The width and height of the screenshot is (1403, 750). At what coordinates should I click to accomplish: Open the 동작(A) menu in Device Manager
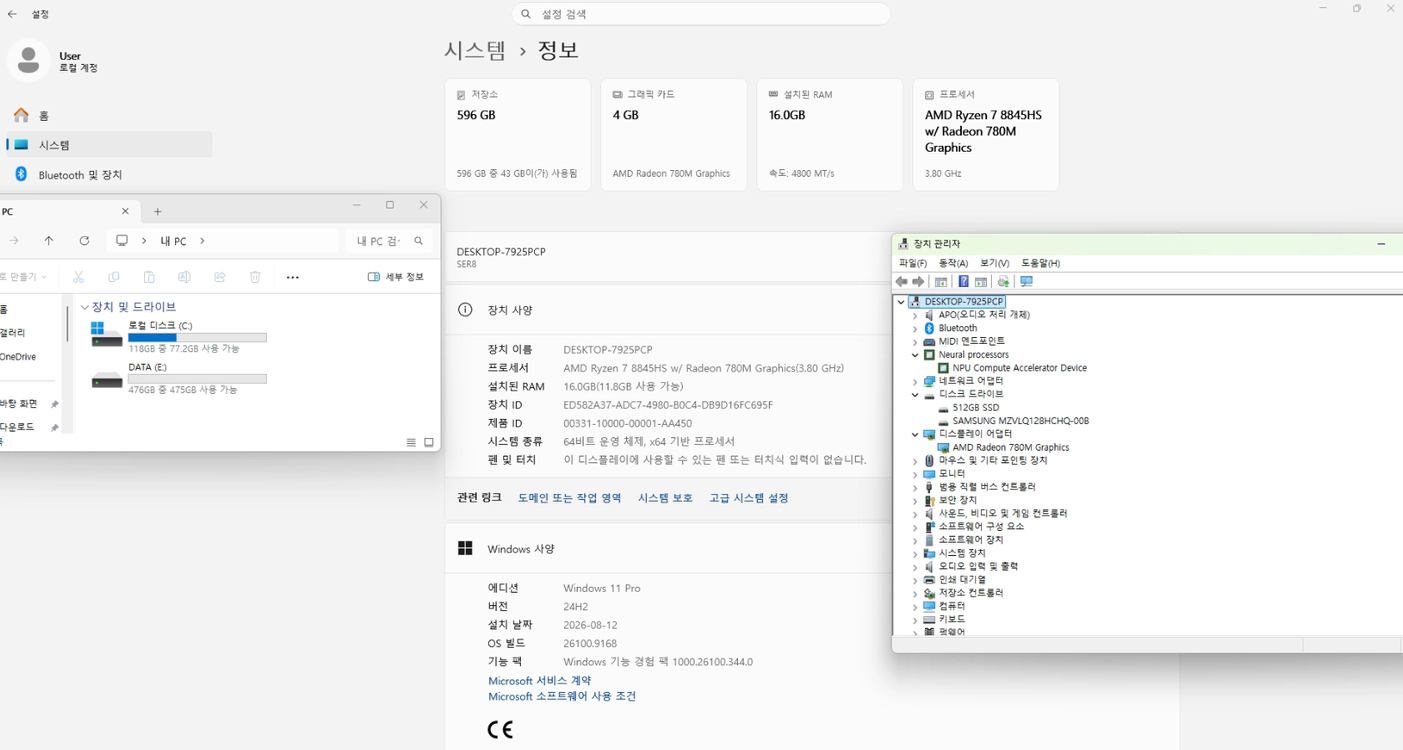pyautogui.click(x=953, y=263)
